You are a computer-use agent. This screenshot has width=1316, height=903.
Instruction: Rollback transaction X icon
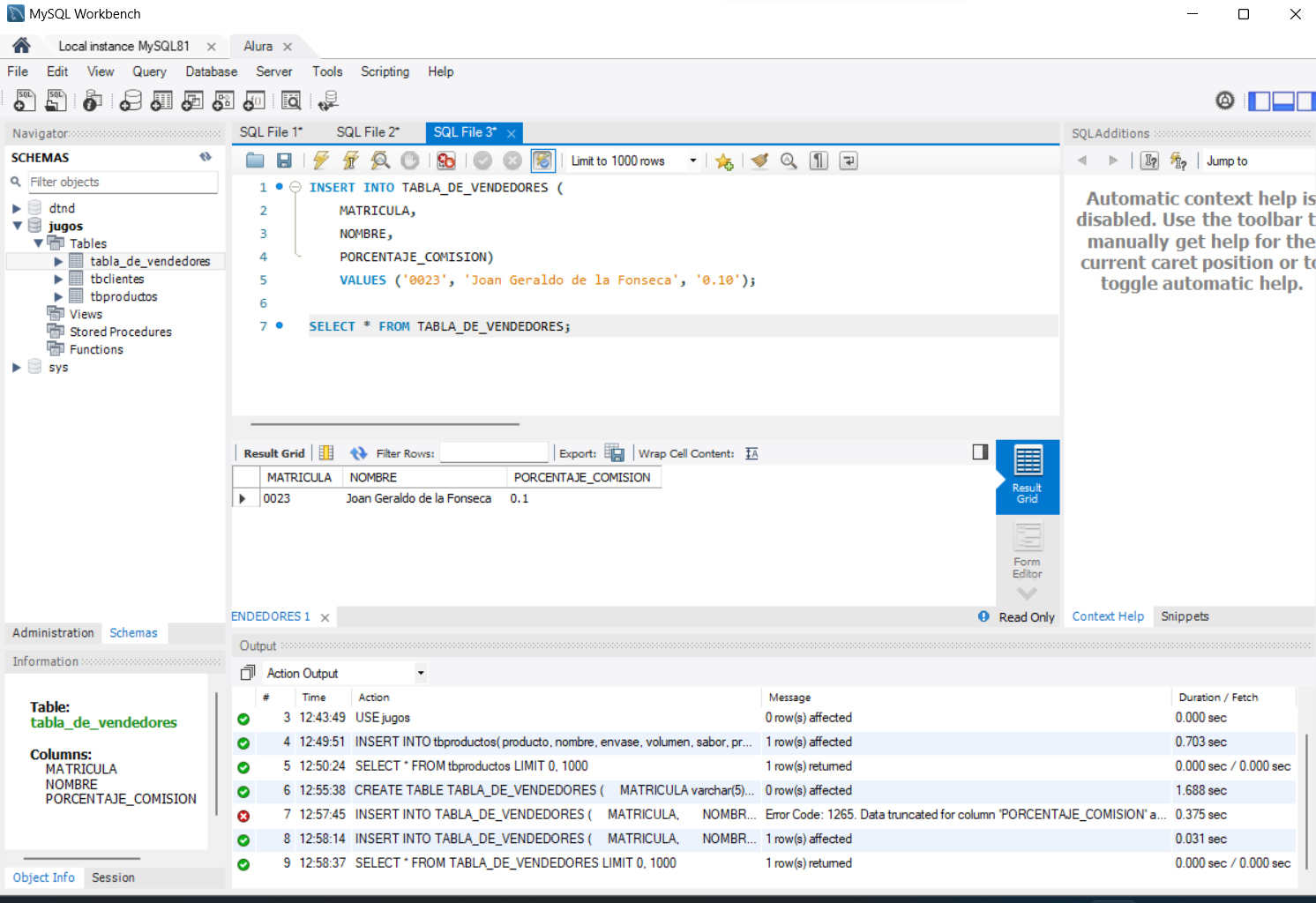pos(512,160)
